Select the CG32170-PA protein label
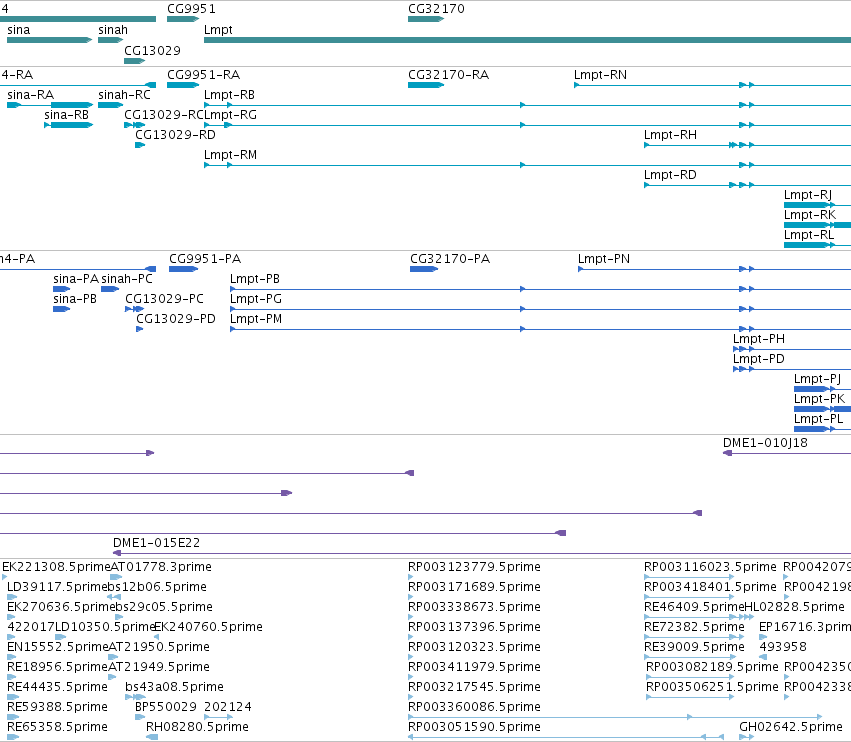Image resolution: width=851 pixels, height=742 pixels. (450, 258)
